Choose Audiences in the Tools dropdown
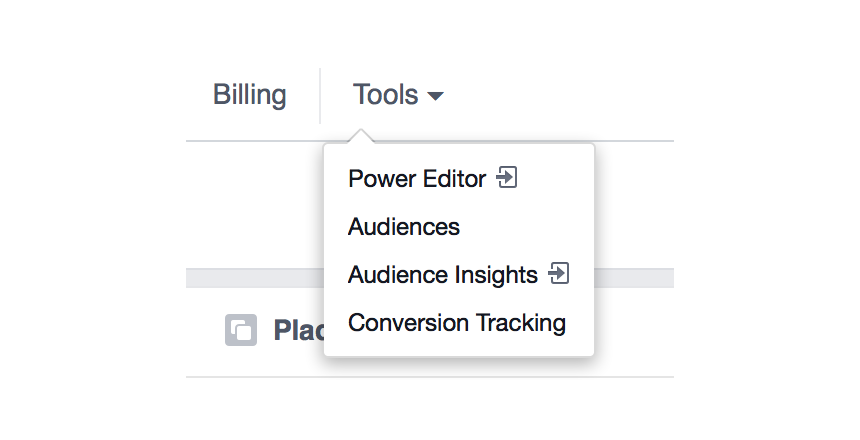860x440 pixels. point(404,227)
